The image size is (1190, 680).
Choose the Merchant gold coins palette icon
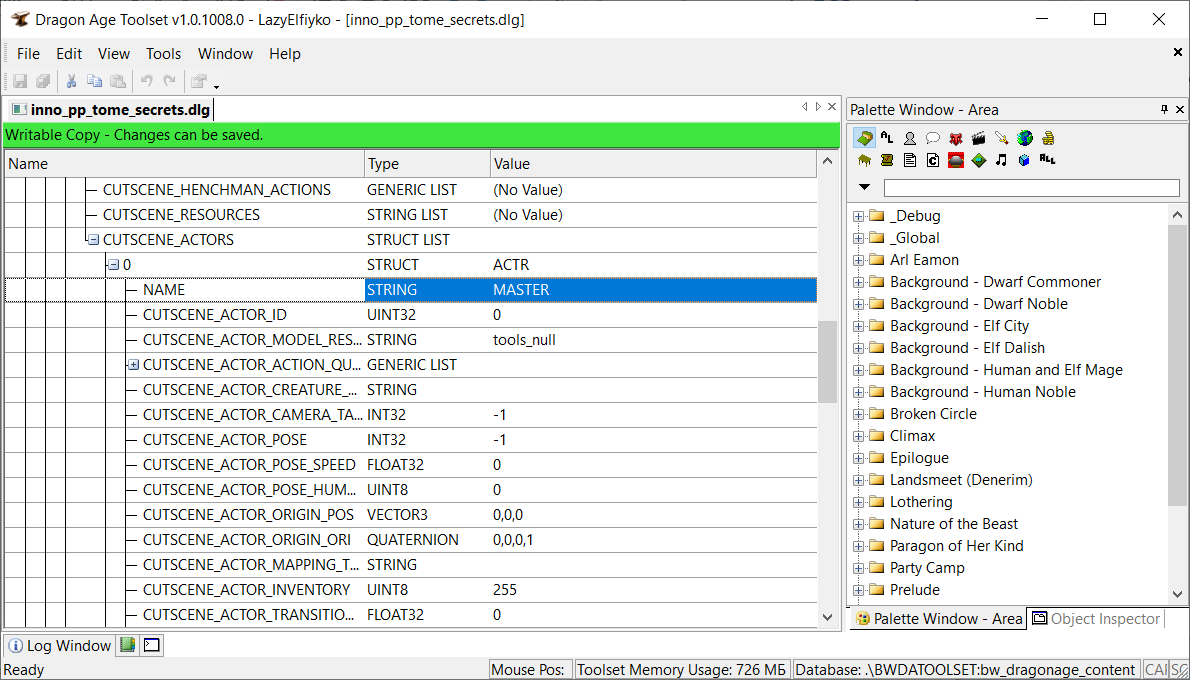pos(1048,138)
